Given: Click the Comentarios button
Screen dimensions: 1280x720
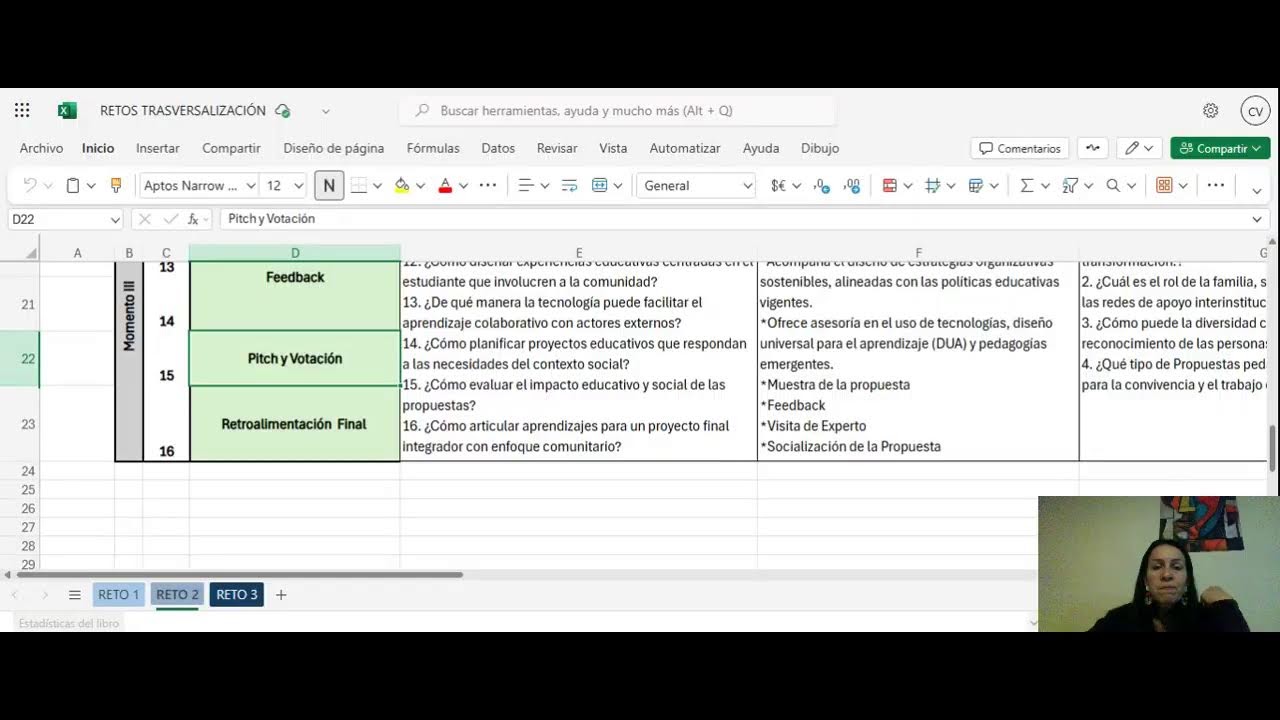Looking at the screenshot, I should click(1020, 148).
